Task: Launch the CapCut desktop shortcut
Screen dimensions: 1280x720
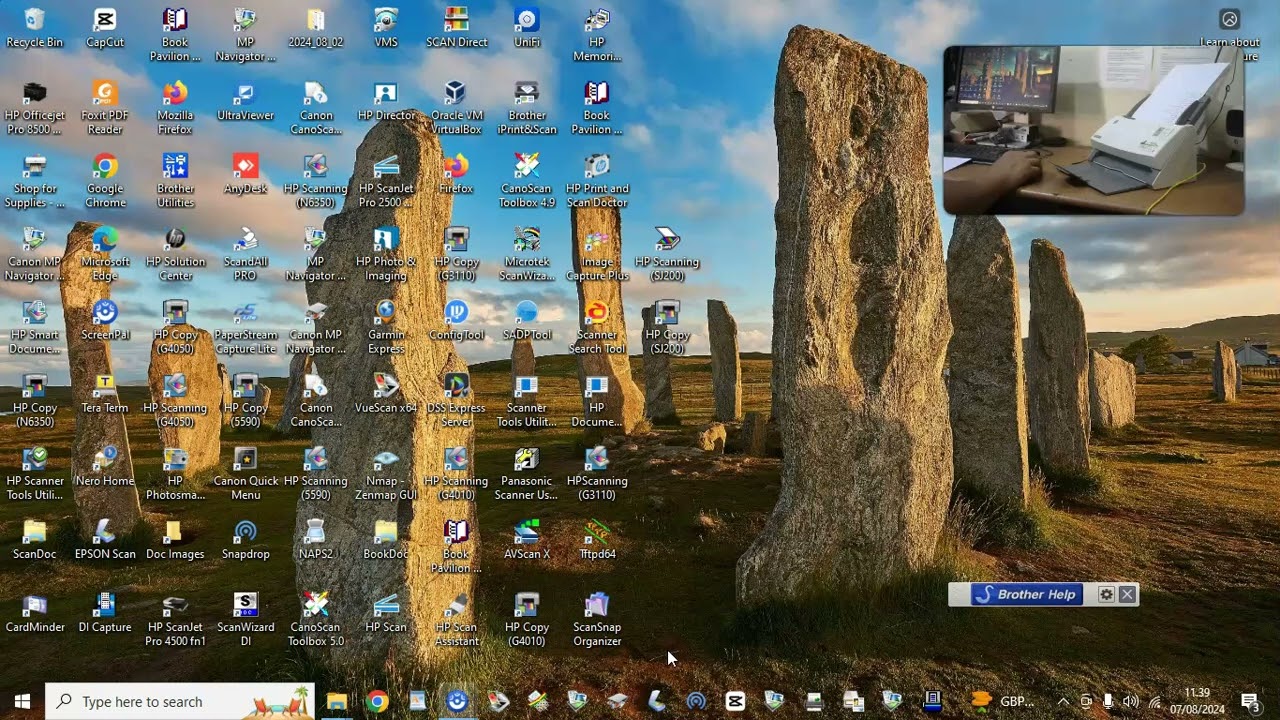Action: (x=105, y=28)
